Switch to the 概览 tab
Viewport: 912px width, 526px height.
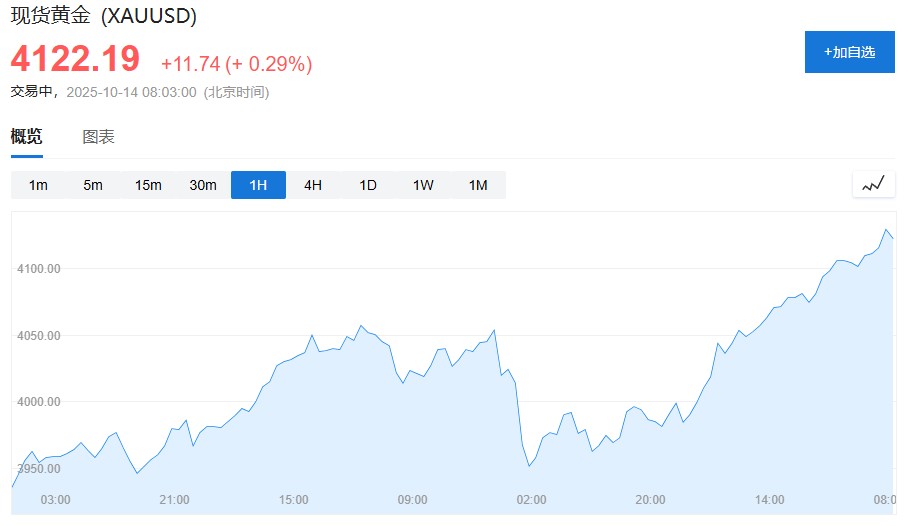(27, 137)
